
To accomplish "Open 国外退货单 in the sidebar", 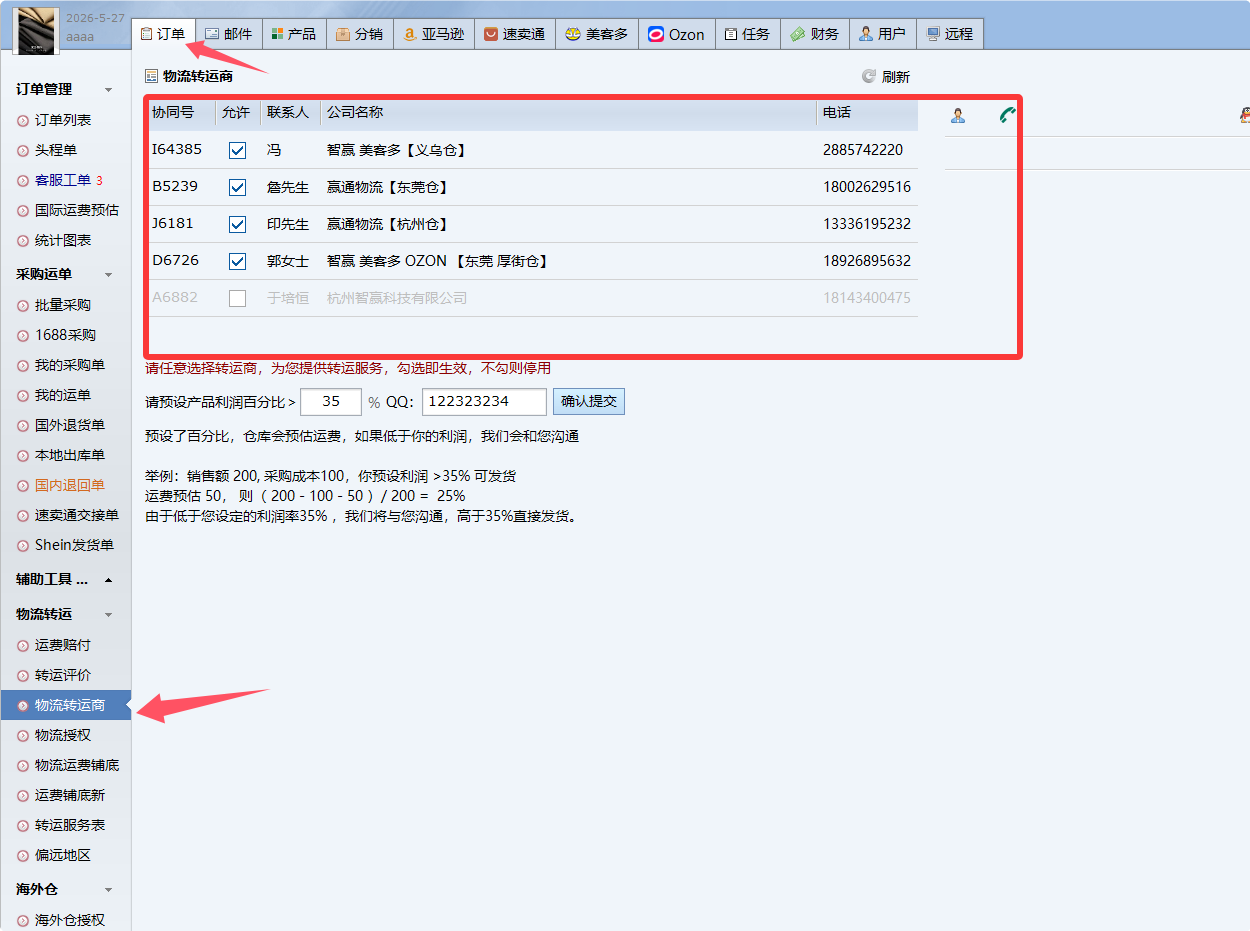I will [x=70, y=425].
